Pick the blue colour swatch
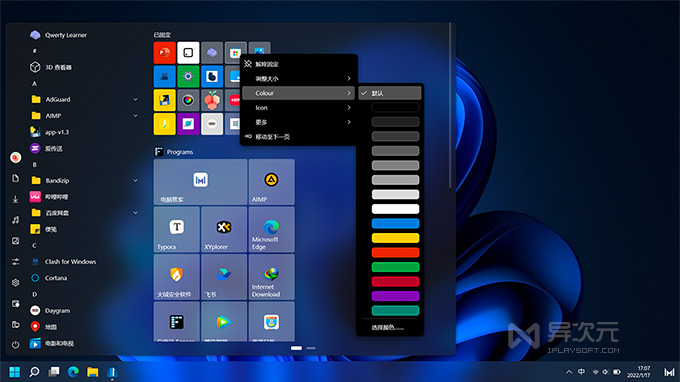This screenshot has height=382, width=680. (396, 223)
